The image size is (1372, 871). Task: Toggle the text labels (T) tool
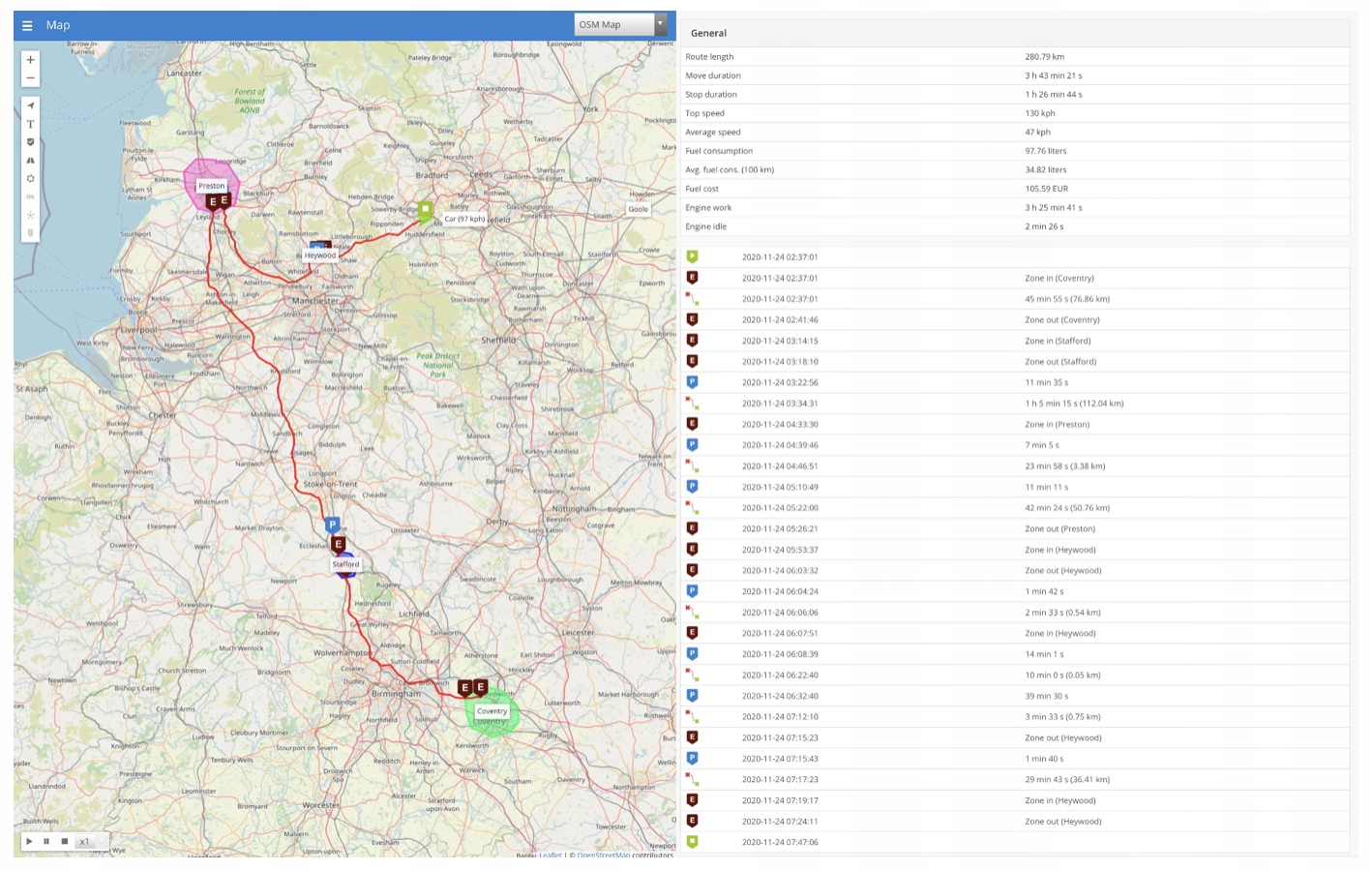point(30,124)
